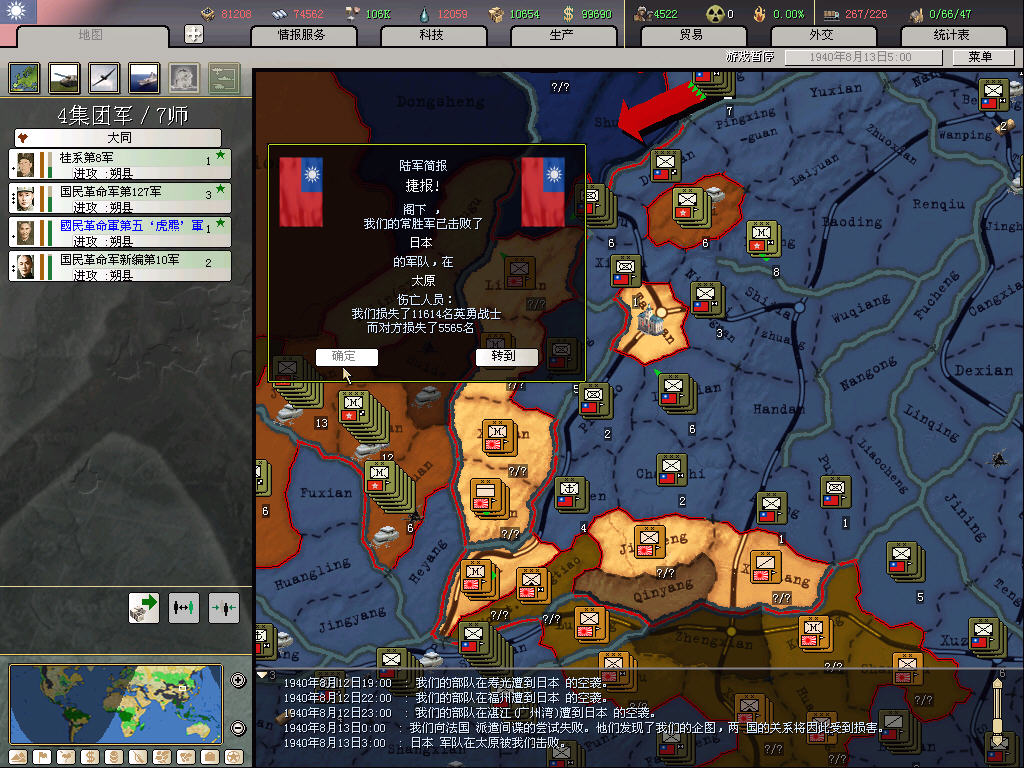This screenshot has height=768, width=1024.
Task: Click log entry dated 1940年8月12日19:00
Action: [x=446, y=682]
